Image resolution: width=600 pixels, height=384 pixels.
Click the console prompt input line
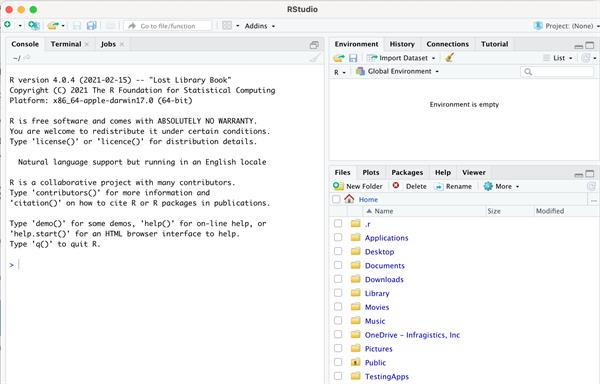165,264
